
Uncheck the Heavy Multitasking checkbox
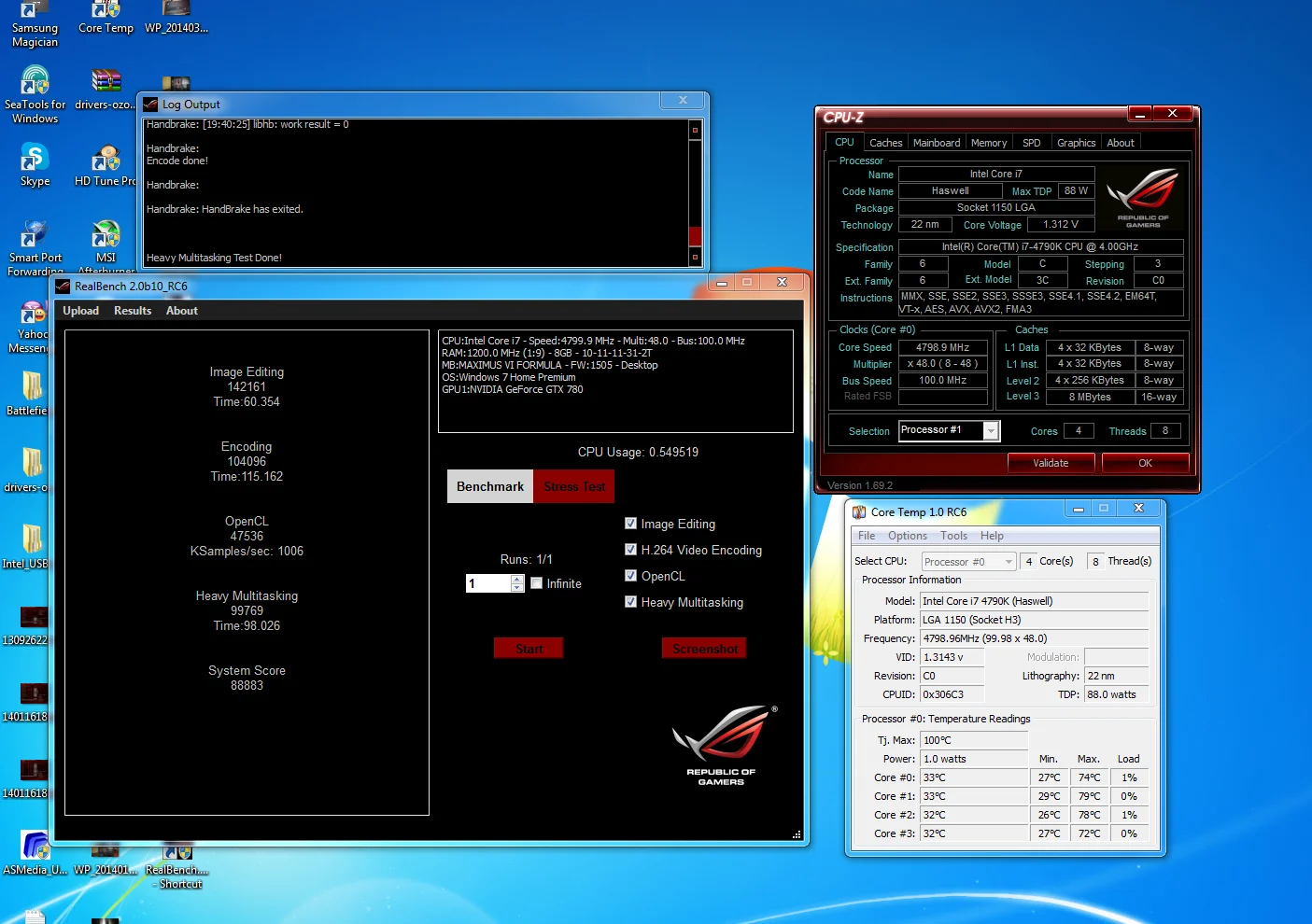tap(631, 602)
